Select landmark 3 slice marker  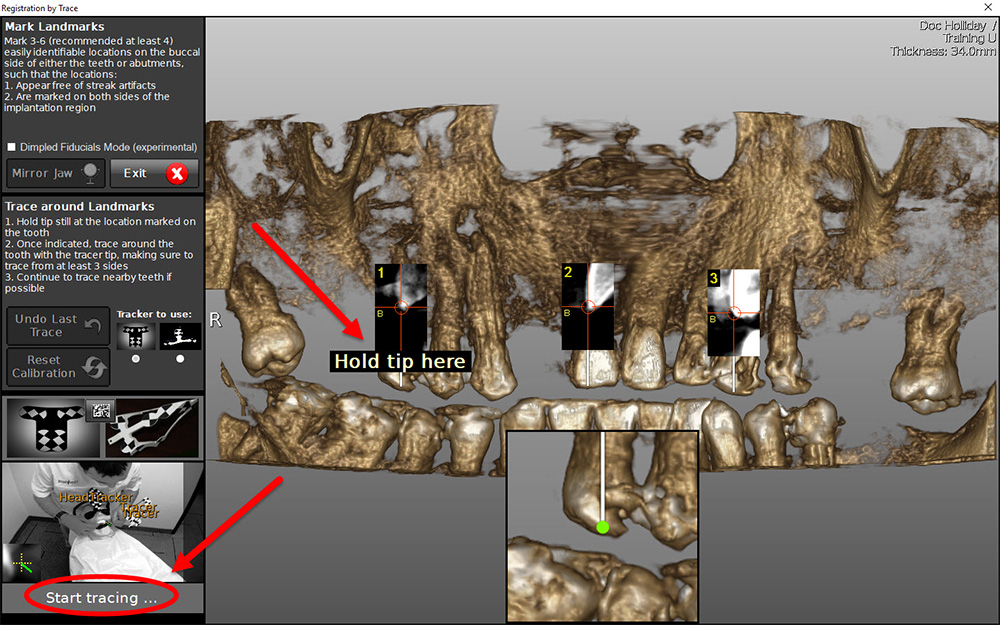point(733,312)
